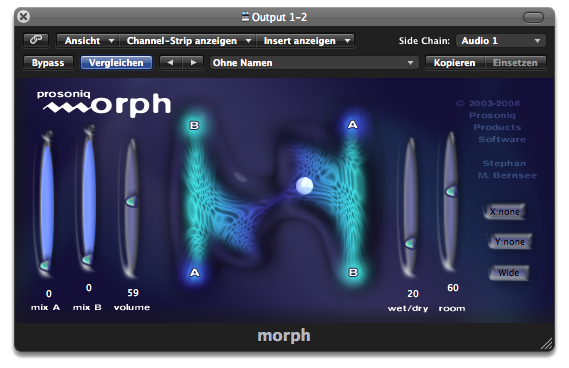Image resolution: width=569 pixels, height=368 pixels.
Task: Go to next preset with right arrow
Action: (x=193, y=63)
